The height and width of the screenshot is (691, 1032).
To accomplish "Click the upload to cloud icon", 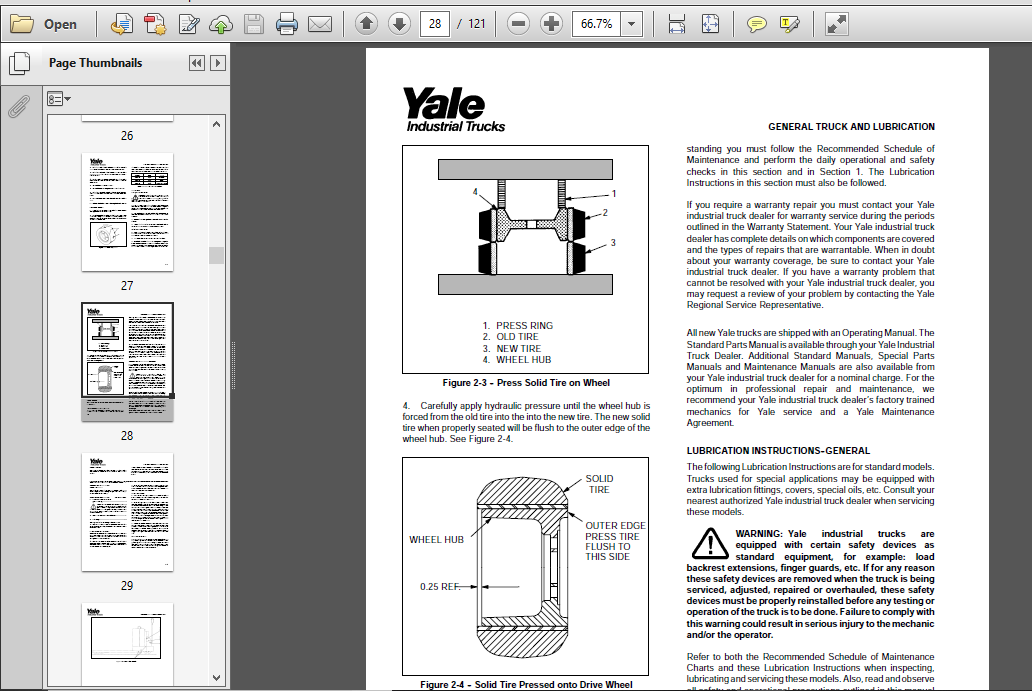I will [221, 24].
